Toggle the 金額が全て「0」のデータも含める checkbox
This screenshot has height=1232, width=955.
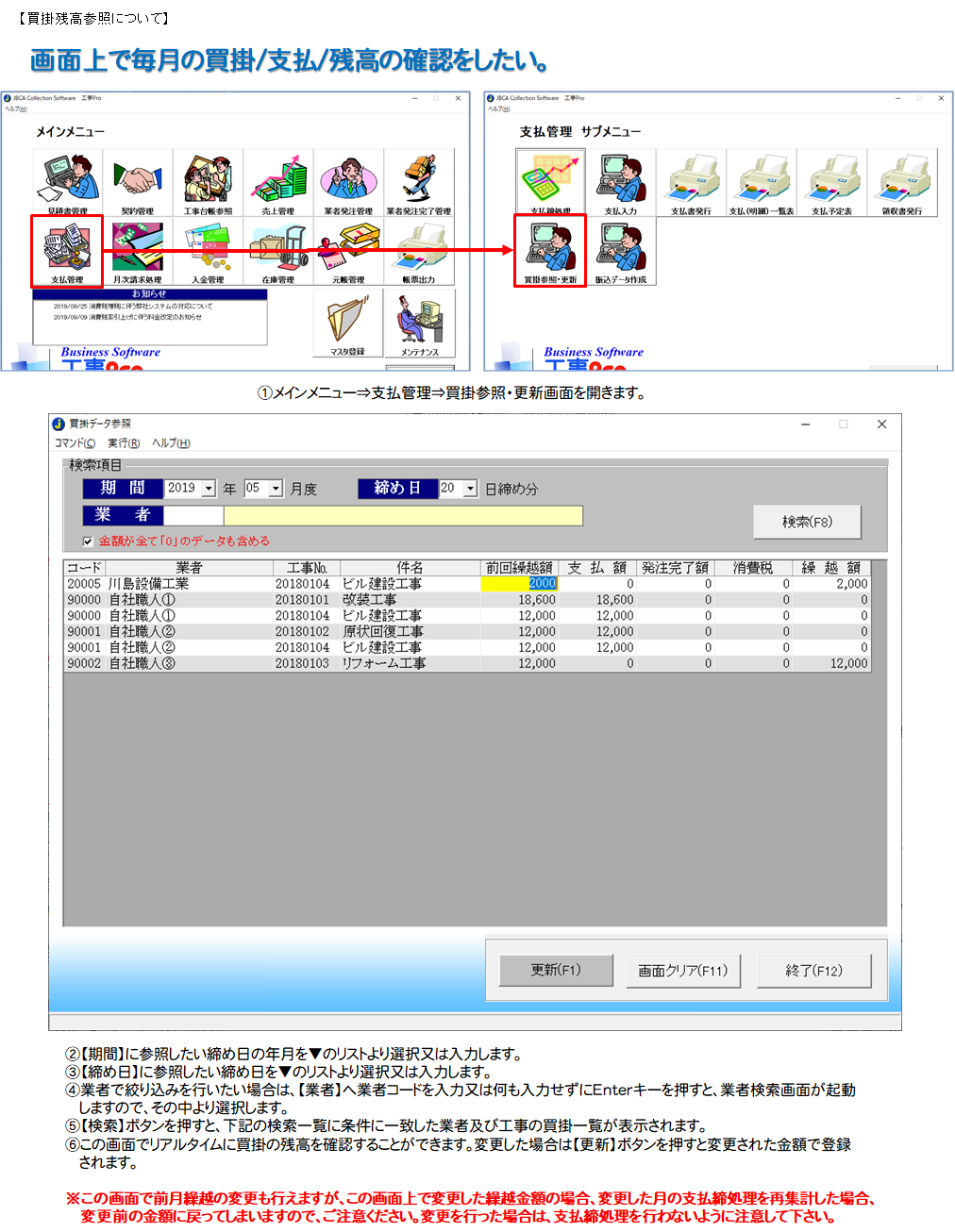[88, 541]
